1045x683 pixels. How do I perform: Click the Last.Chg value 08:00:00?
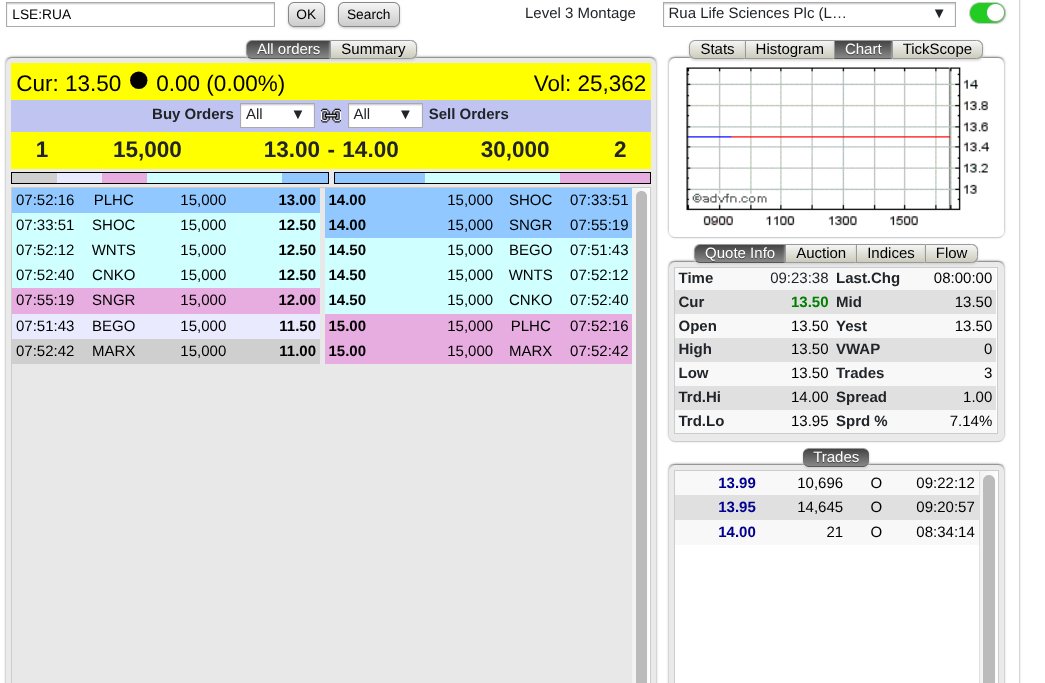point(962,278)
